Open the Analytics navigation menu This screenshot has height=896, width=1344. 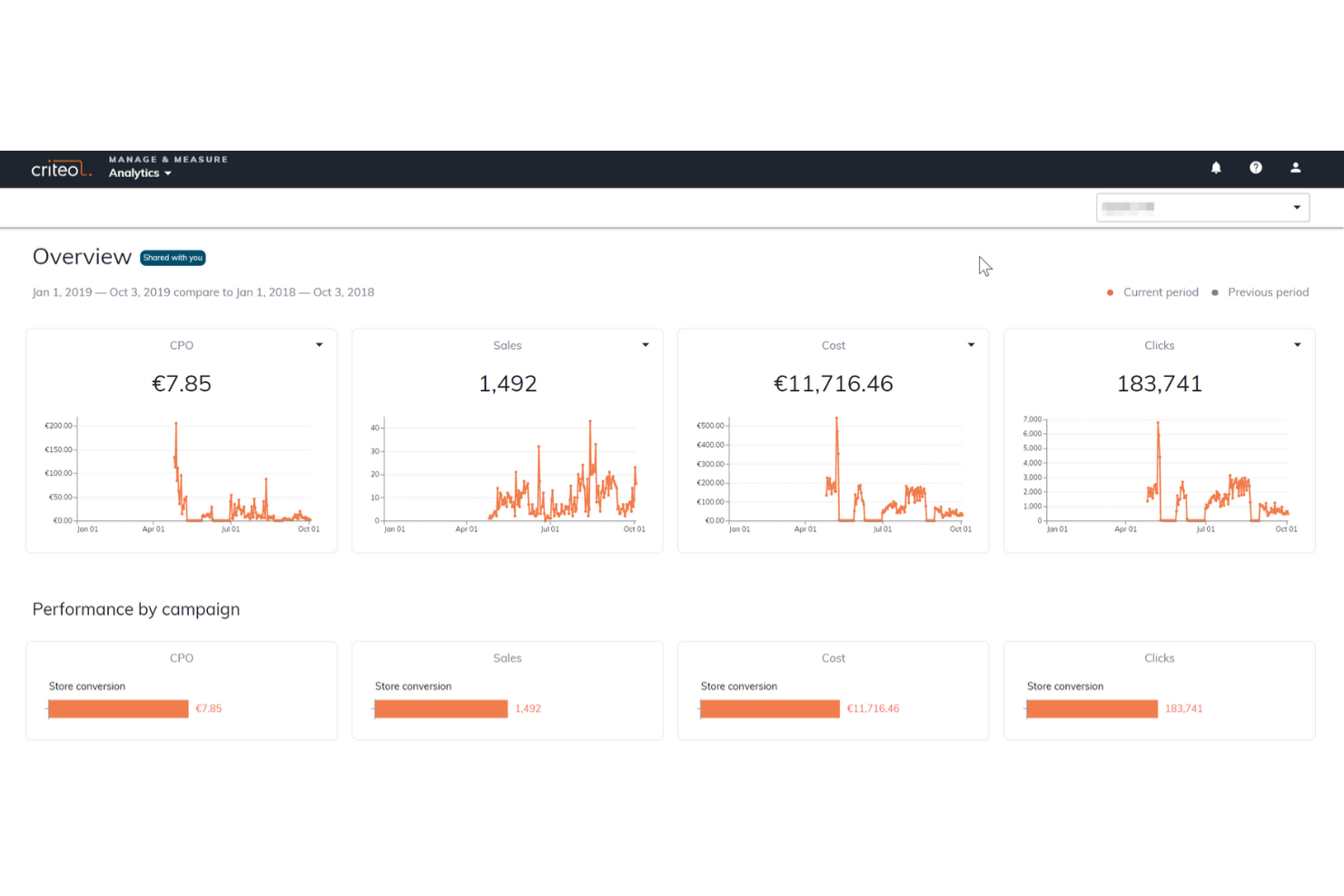pyautogui.click(x=139, y=172)
